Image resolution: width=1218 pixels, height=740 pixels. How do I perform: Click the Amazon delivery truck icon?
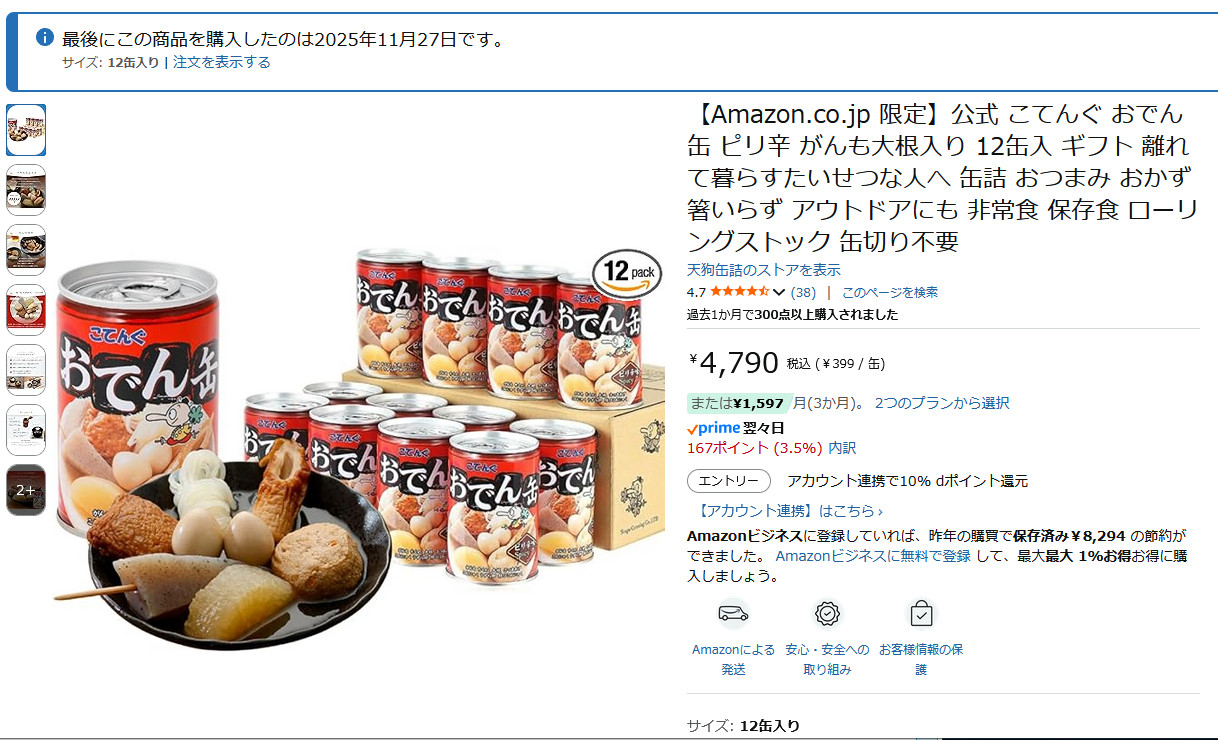click(x=733, y=613)
